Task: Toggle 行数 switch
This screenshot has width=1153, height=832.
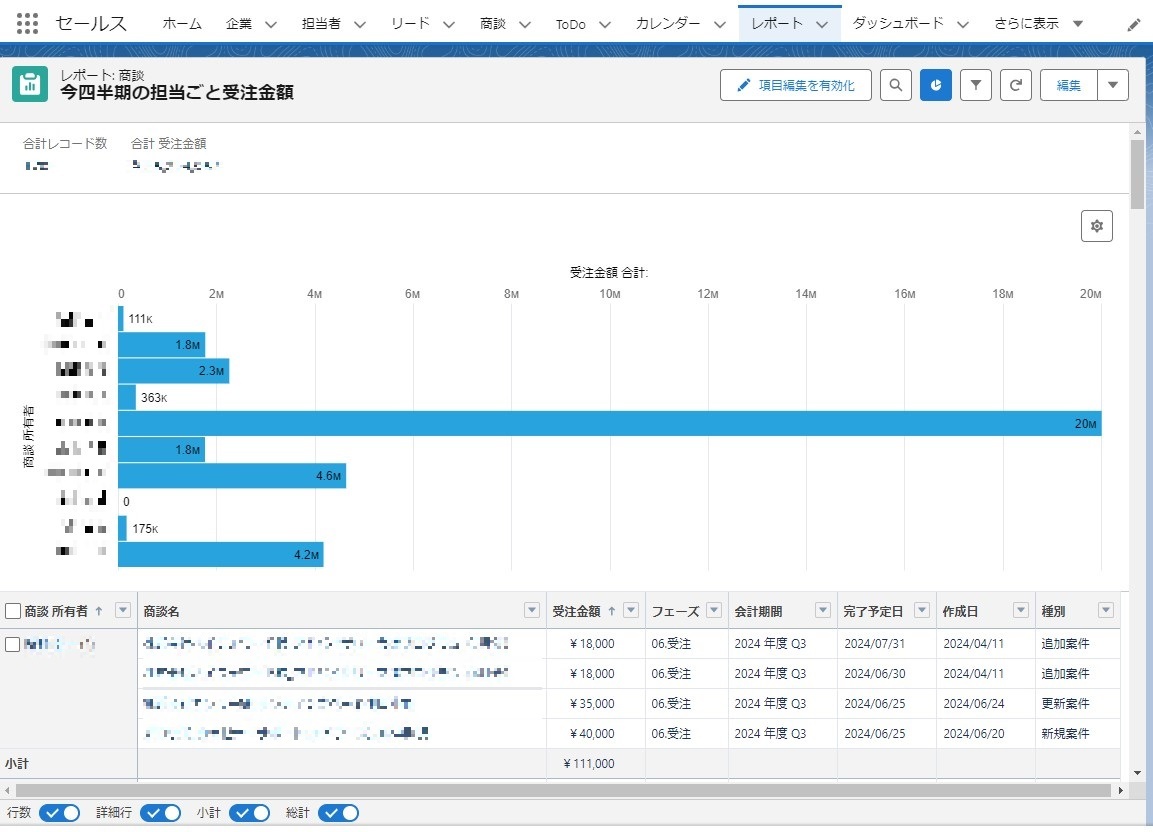Action: [60, 813]
